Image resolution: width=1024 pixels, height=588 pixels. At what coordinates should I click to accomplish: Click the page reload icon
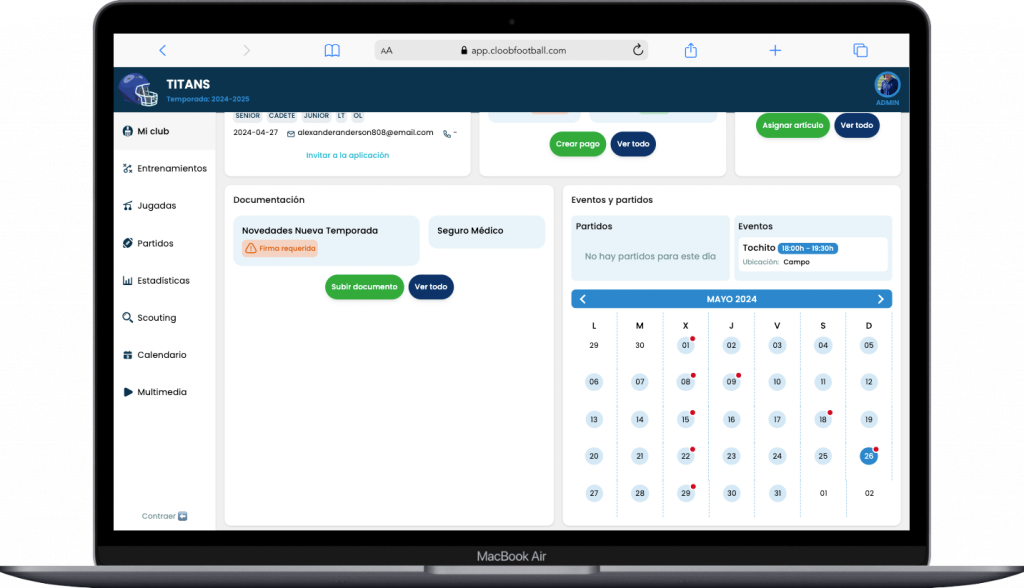638,50
